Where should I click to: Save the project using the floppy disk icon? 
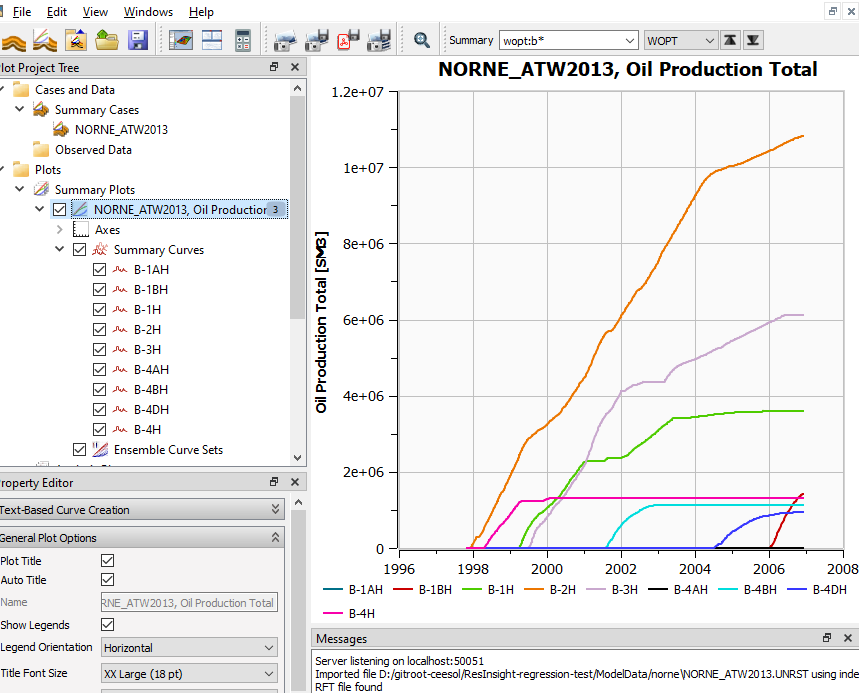click(x=137, y=40)
